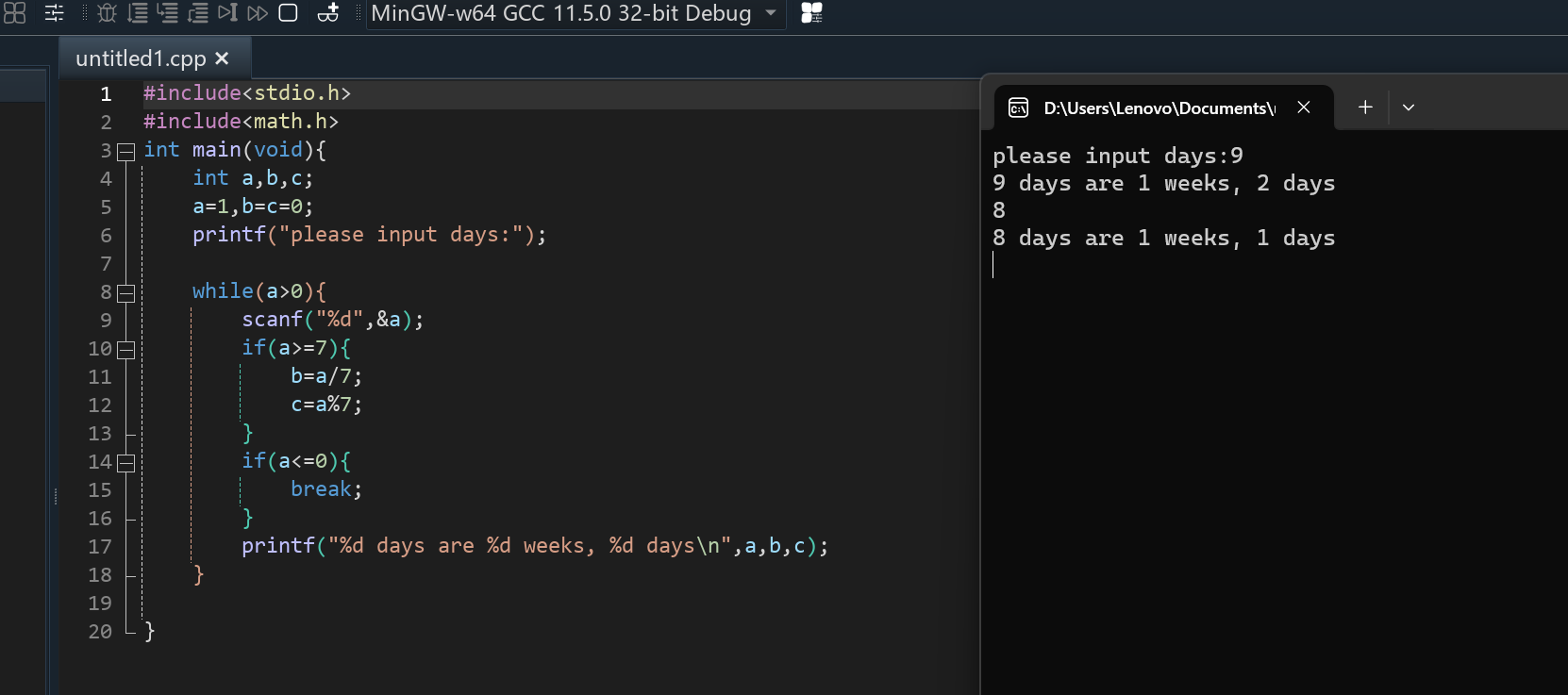The image size is (1568, 695).
Task: Click the Continue debug double-arrow icon
Action: point(258,13)
